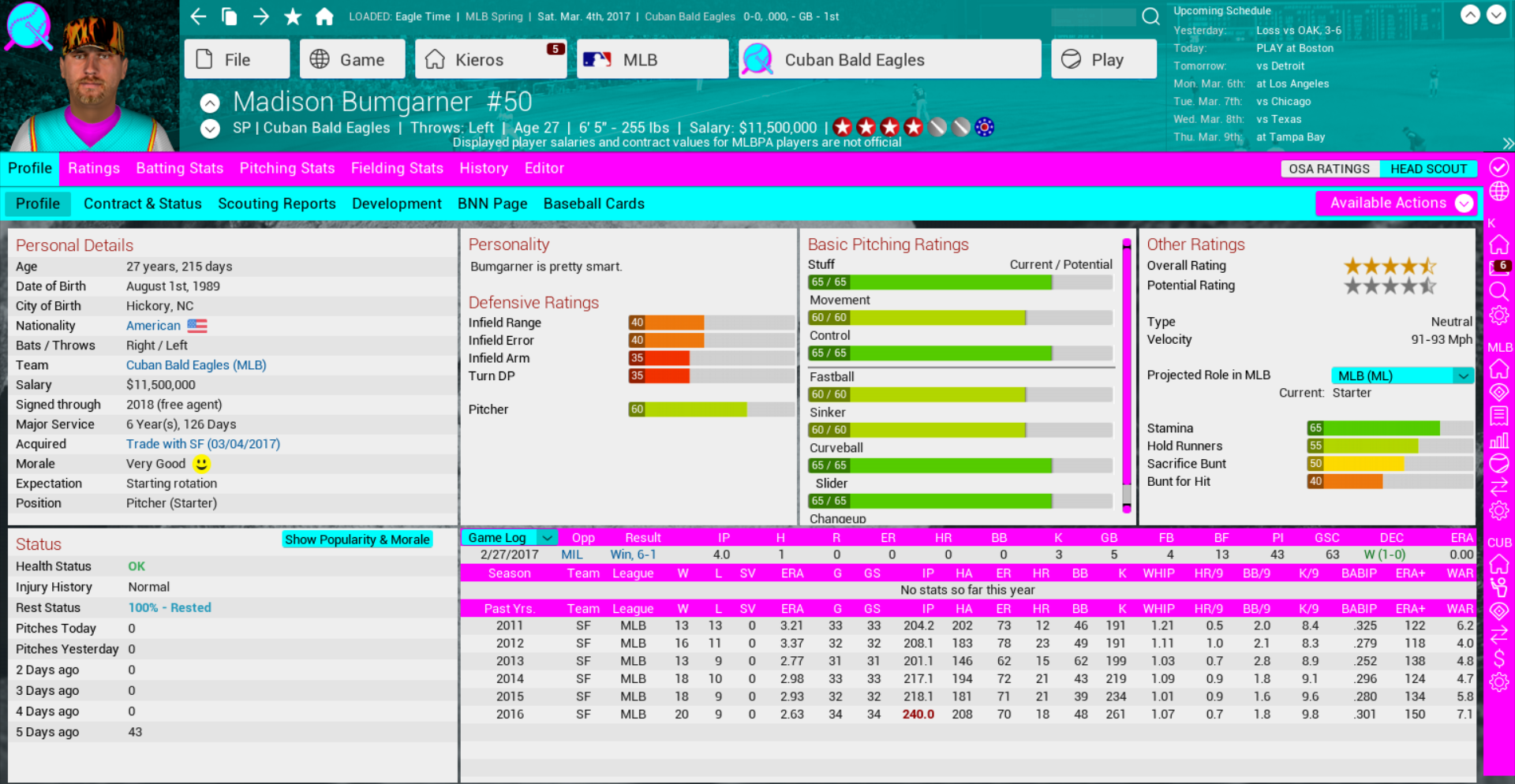This screenshot has height=784, width=1515.
Task: Open the CUB section home icon
Action: coord(1499,563)
